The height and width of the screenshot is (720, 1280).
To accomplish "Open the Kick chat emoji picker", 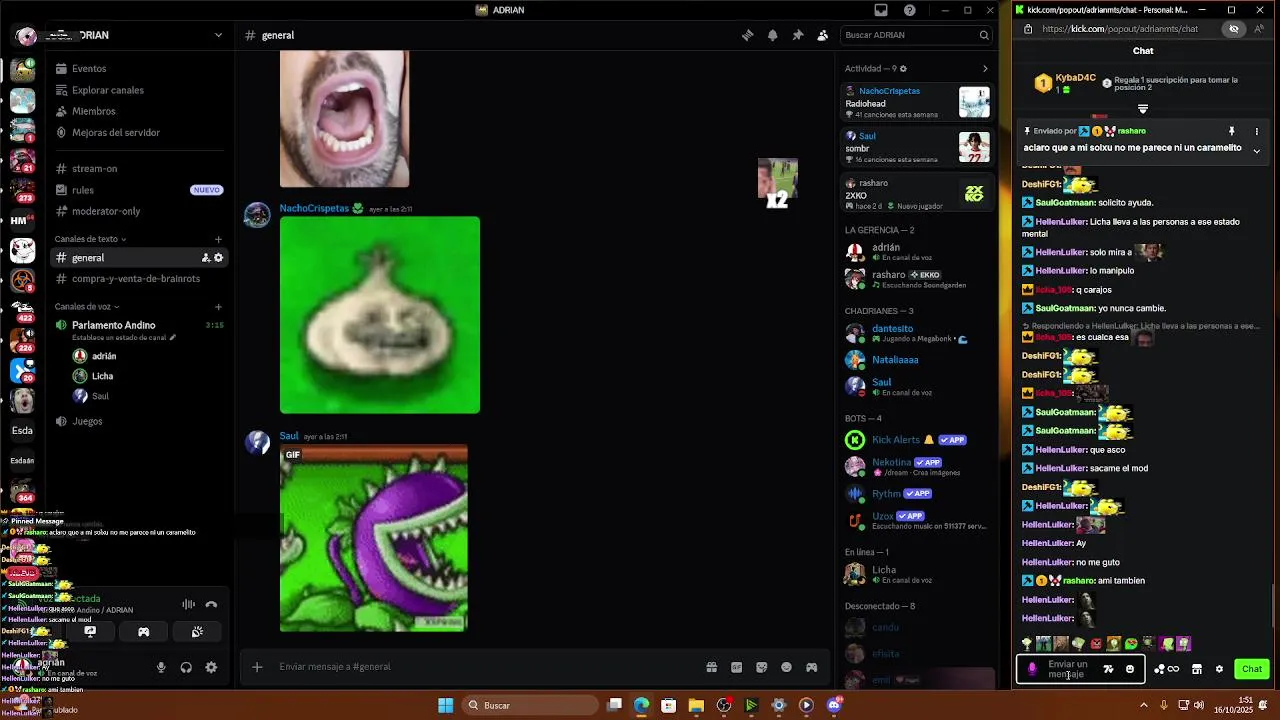I will (1130, 669).
